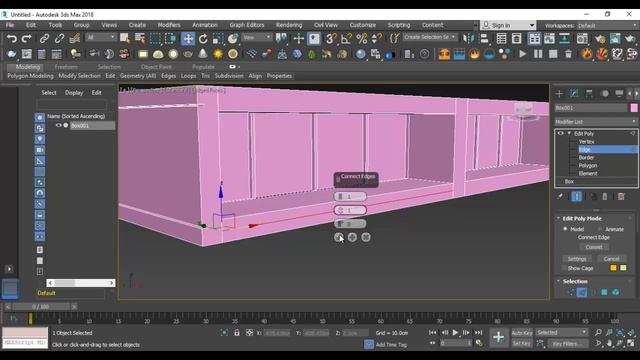Click Remove modifier trash icon under stack

coord(605,197)
